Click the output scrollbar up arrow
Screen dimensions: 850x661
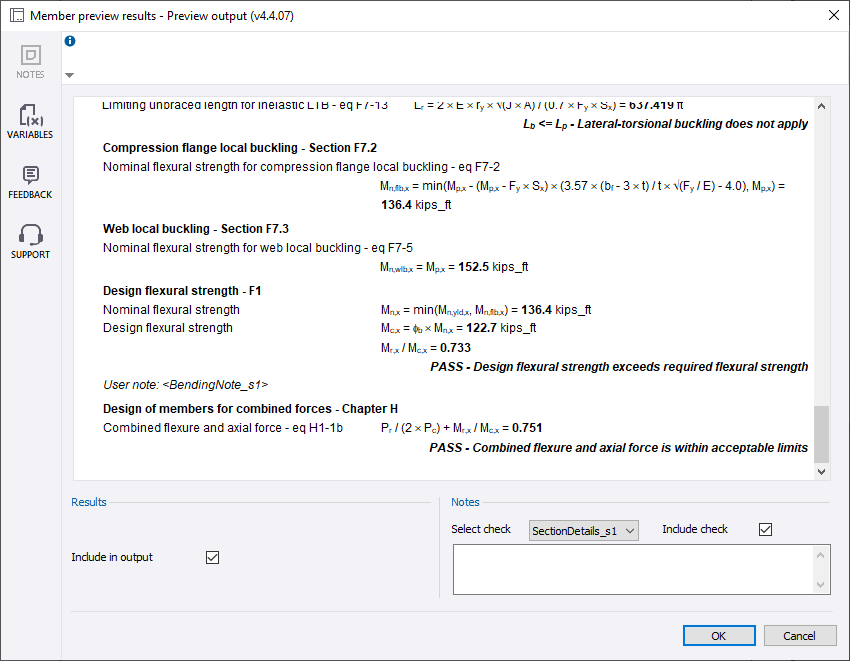coord(821,106)
